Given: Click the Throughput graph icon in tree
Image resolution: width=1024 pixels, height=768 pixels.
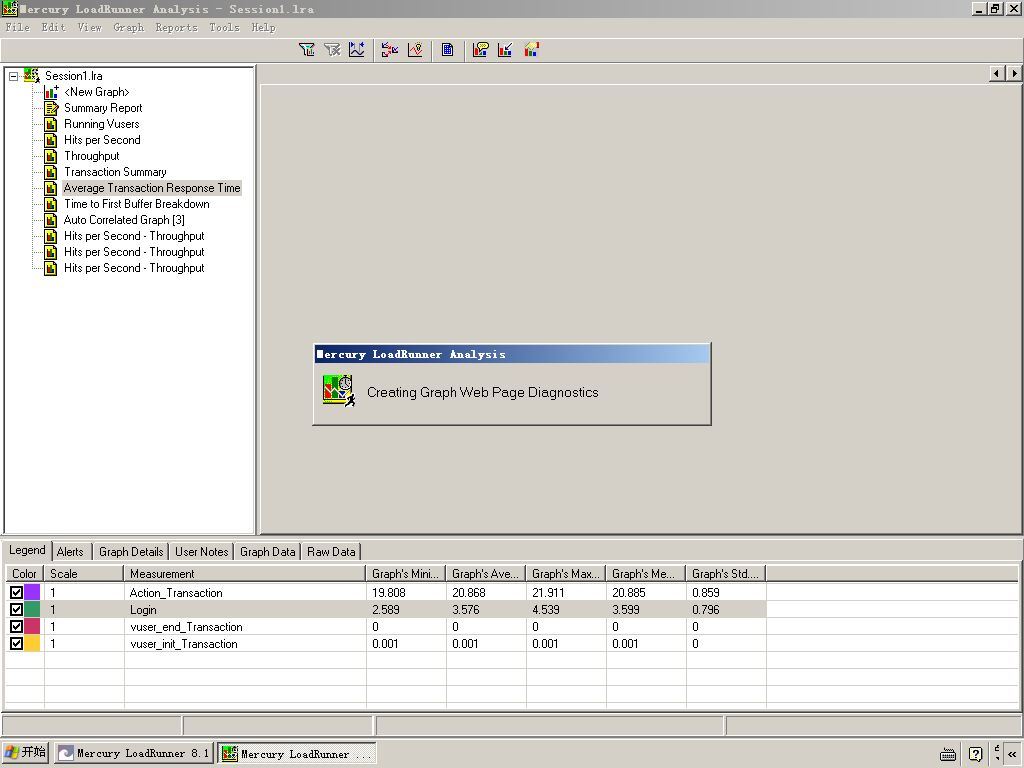Looking at the screenshot, I should [51, 156].
